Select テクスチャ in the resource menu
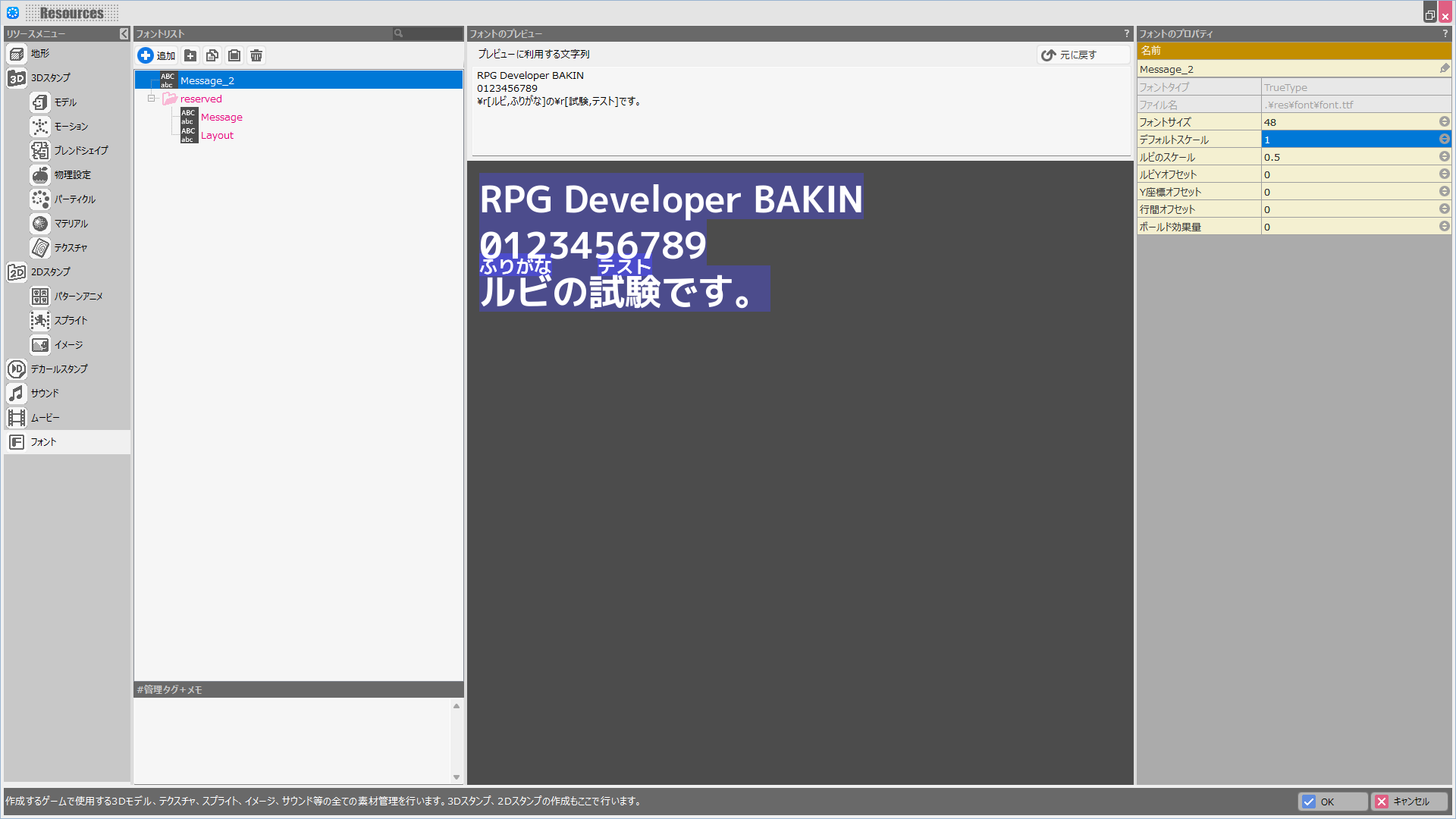This screenshot has width=1456, height=819. (x=70, y=248)
